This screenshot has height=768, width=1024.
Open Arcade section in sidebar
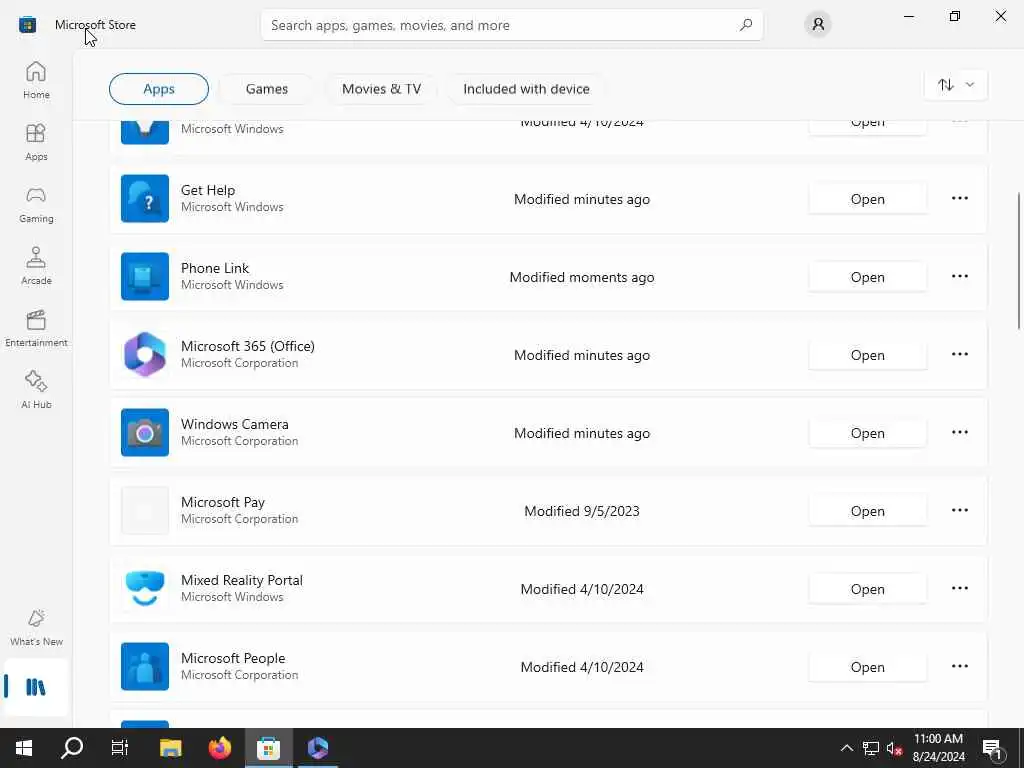(x=36, y=266)
